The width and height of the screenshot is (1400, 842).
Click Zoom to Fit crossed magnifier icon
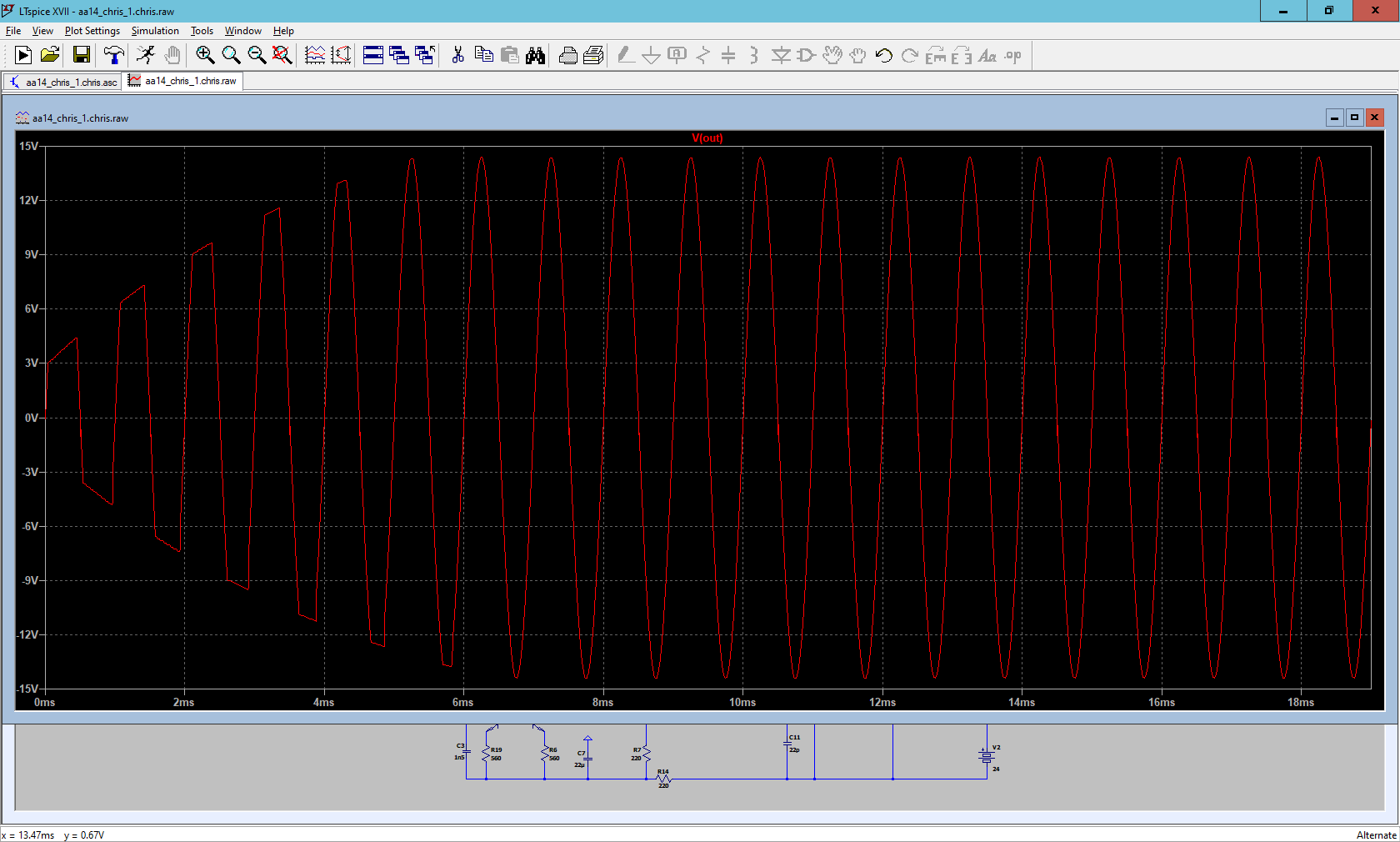[x=282, y=55]
